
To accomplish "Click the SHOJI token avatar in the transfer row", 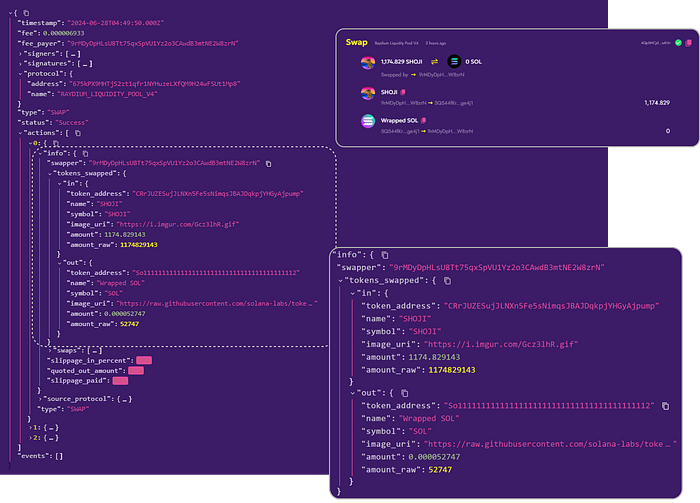I will [x=368, y=93].
